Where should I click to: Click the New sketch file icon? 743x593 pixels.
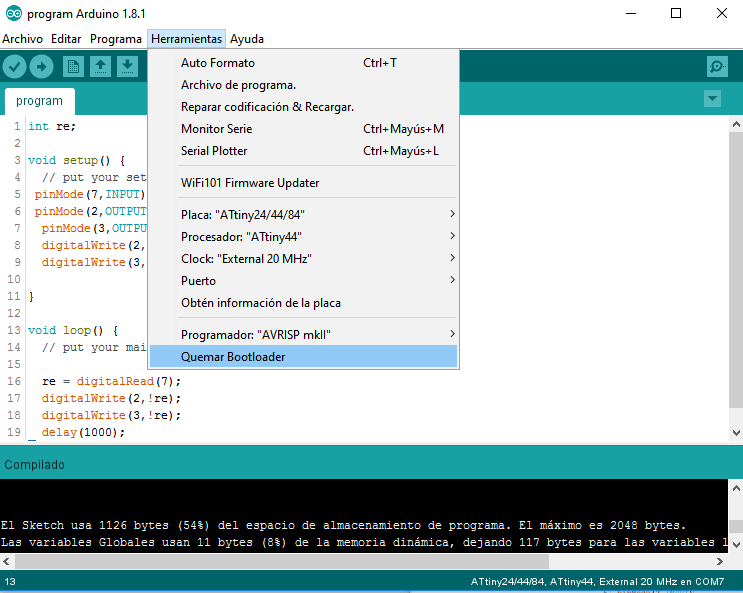[73, 66]
